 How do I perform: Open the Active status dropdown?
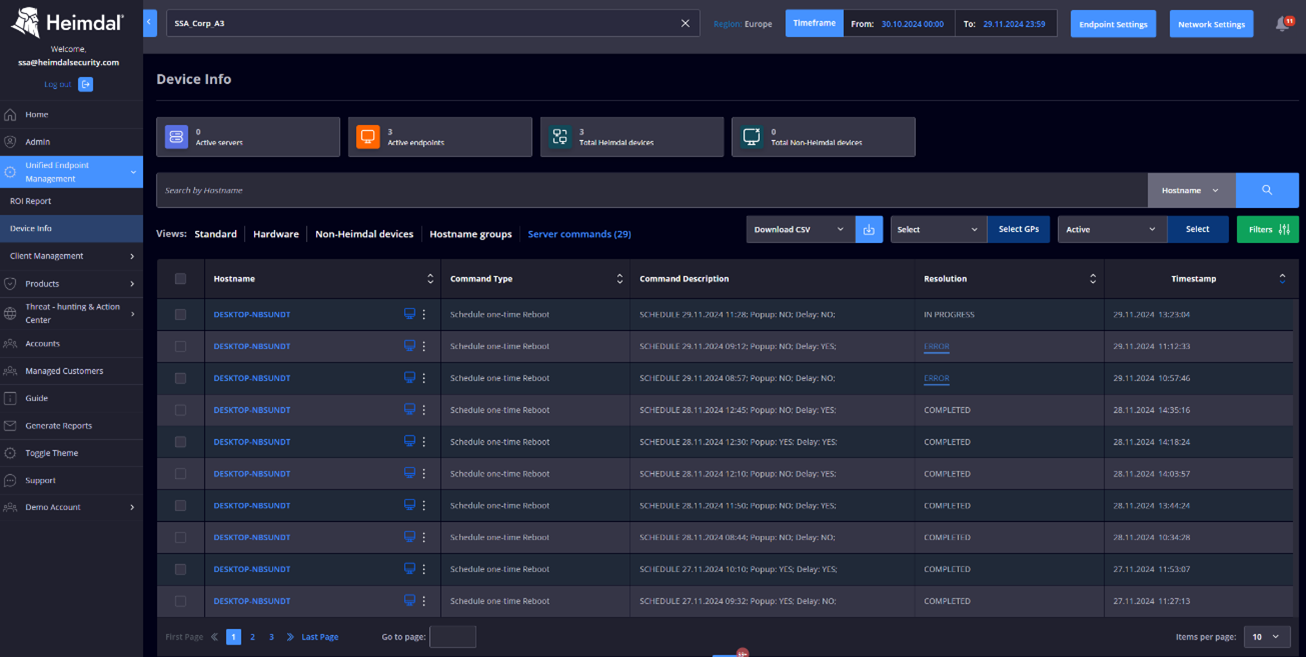[1112, 229]
